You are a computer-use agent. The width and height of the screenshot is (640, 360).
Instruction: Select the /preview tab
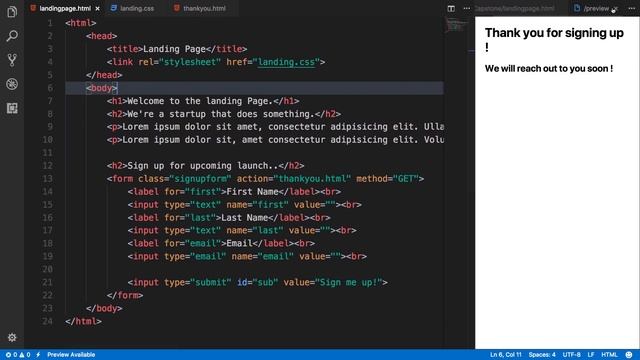coord(596,8)
